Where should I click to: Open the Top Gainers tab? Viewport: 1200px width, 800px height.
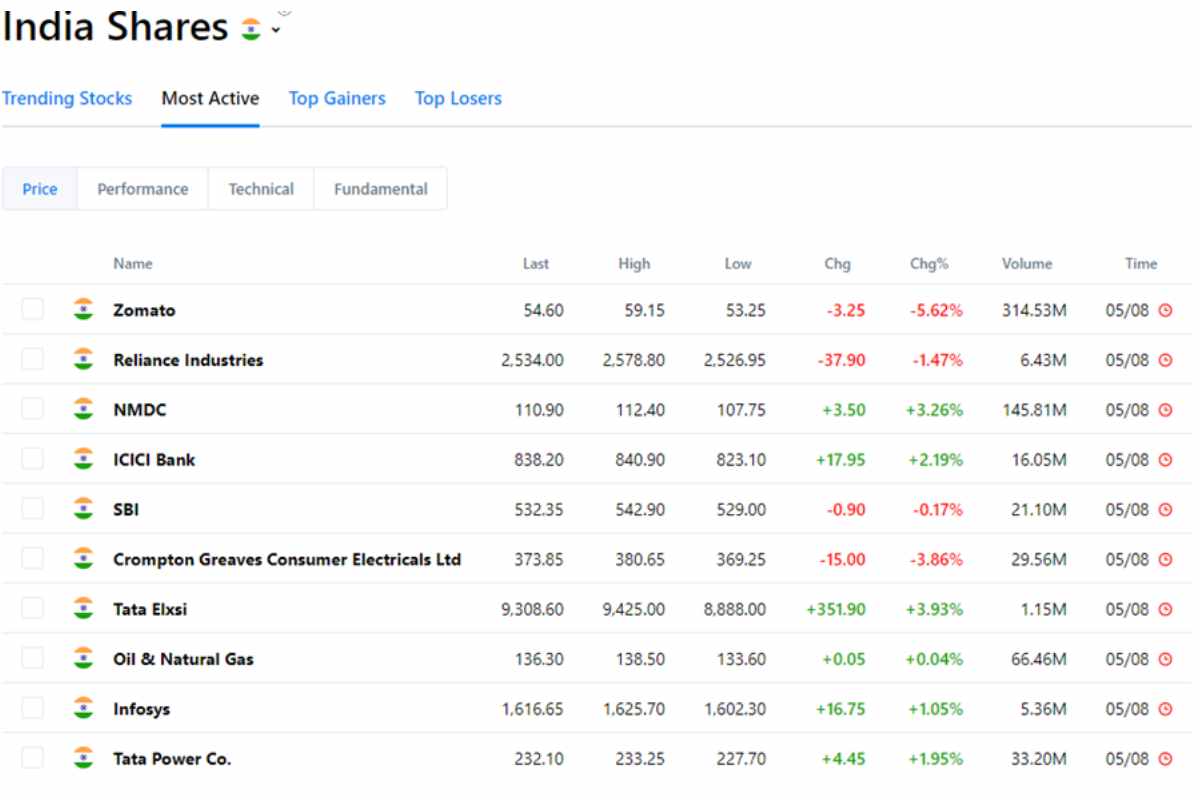(337, 98)
